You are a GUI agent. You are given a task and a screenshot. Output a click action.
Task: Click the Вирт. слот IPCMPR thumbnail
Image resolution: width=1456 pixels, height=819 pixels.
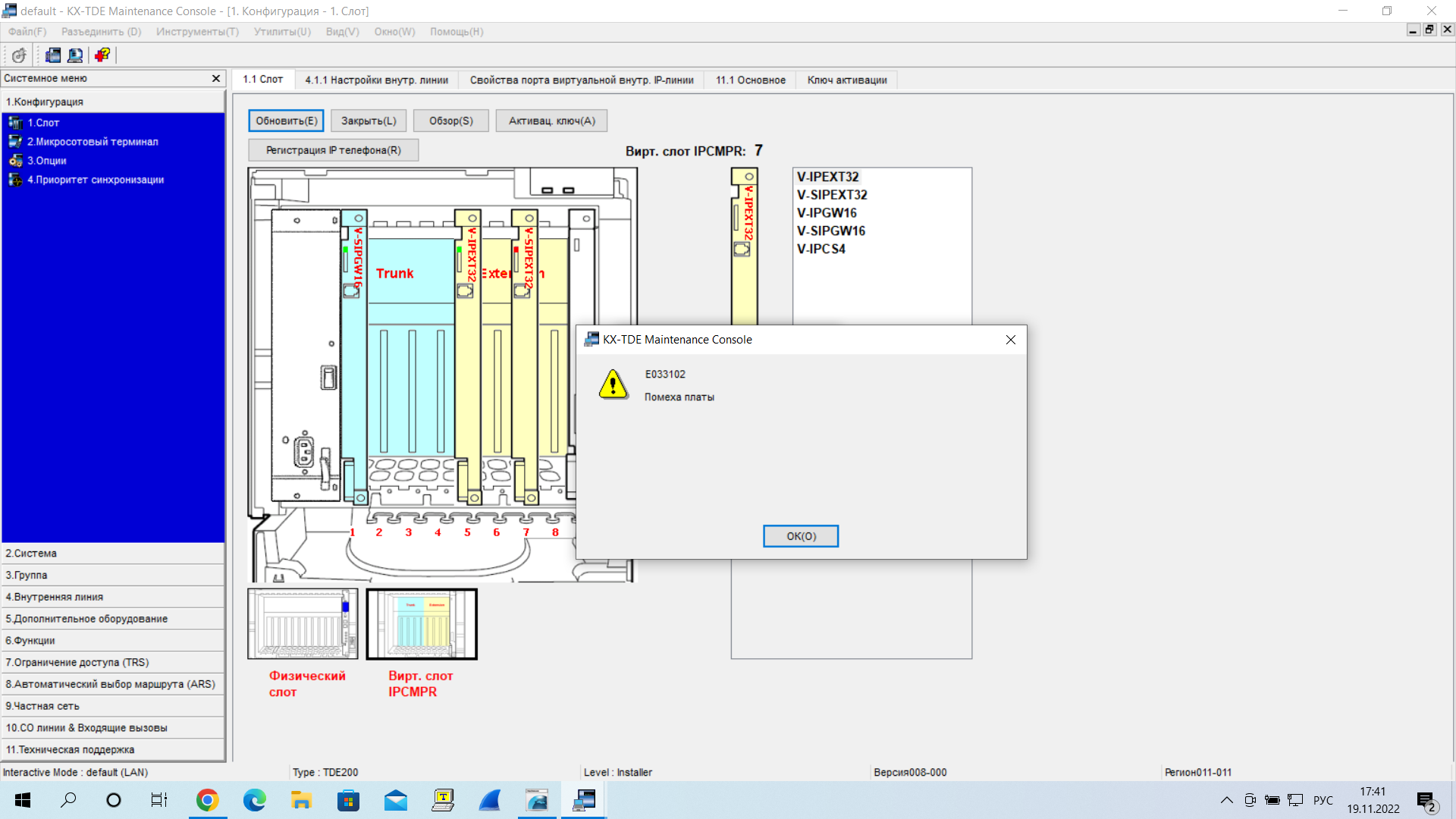click(x=422, y=624)
